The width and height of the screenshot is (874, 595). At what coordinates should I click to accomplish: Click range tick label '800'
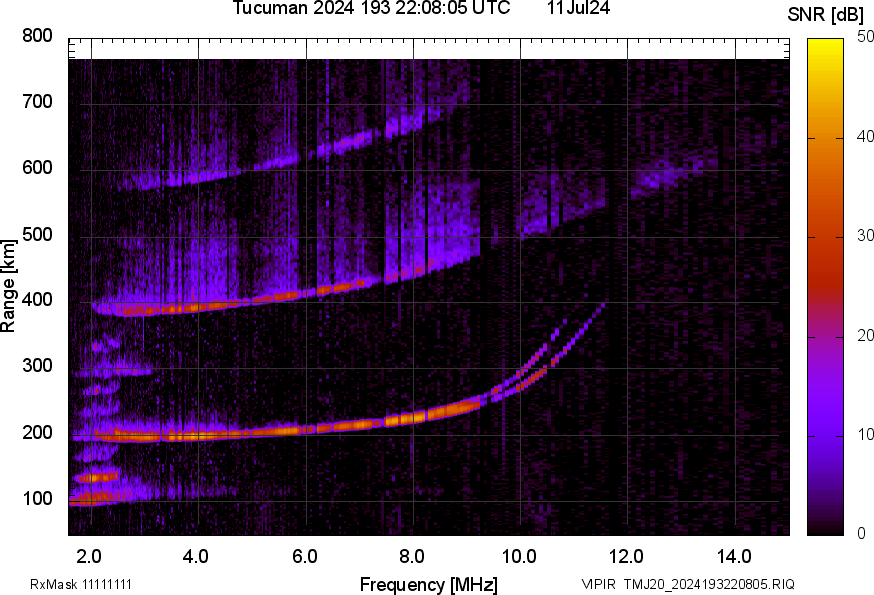[x=37, y=36]
